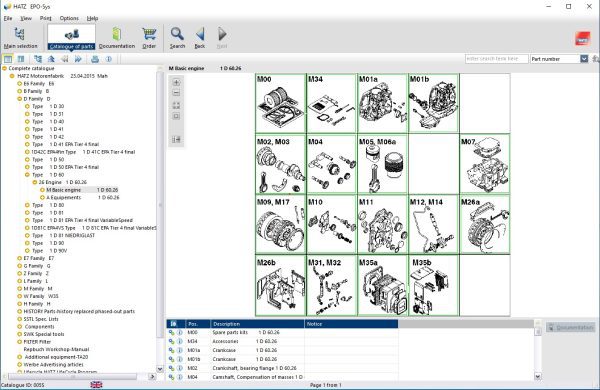Click the search term input field

tap(496, 59)
